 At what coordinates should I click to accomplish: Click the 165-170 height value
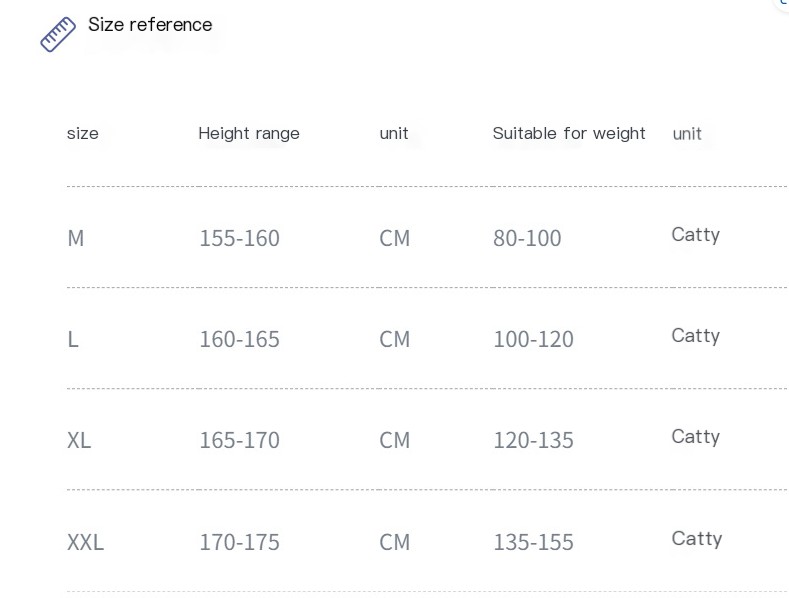pyautogui.click(x=240, y=440)
